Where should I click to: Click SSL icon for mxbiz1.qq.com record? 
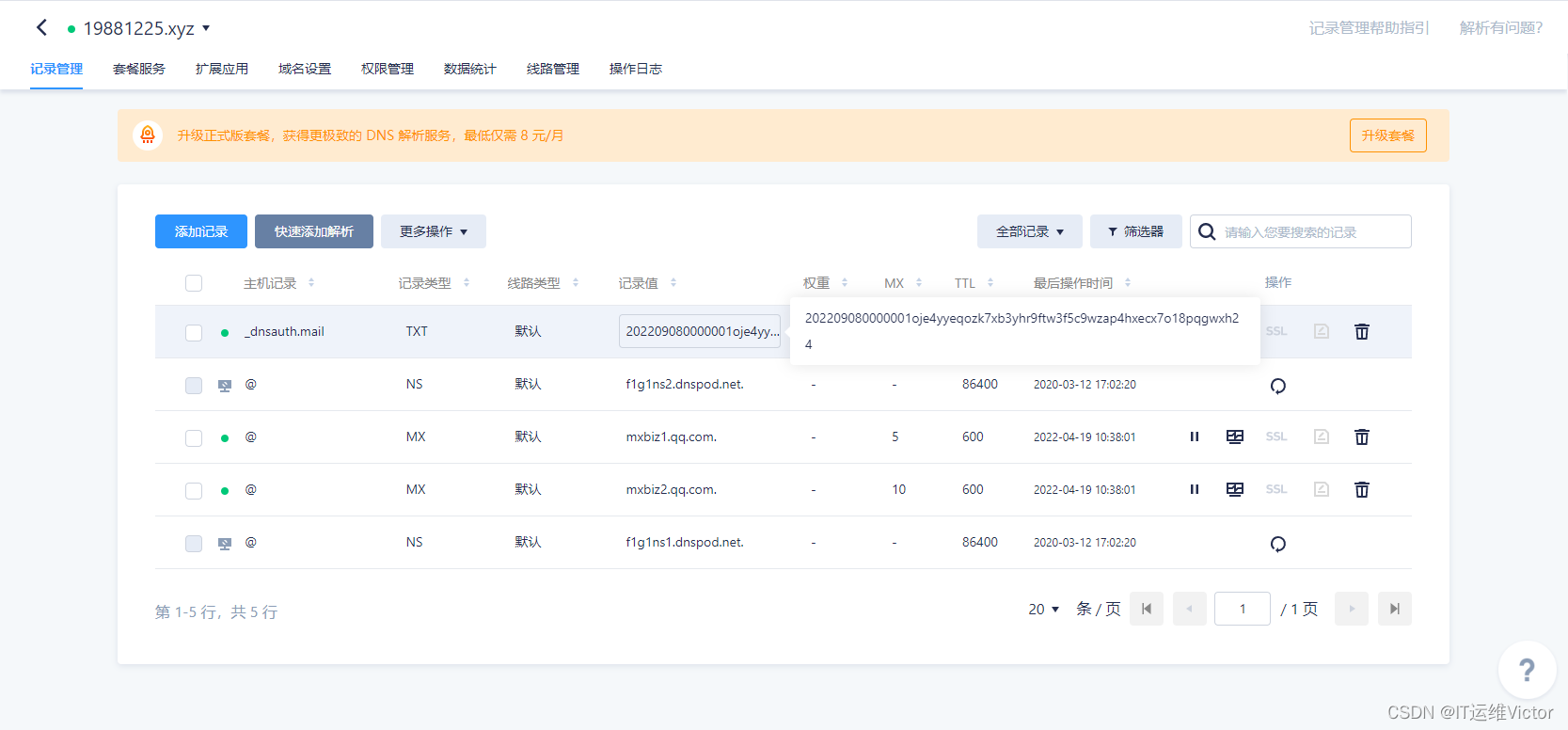[x=1276, y=436]
